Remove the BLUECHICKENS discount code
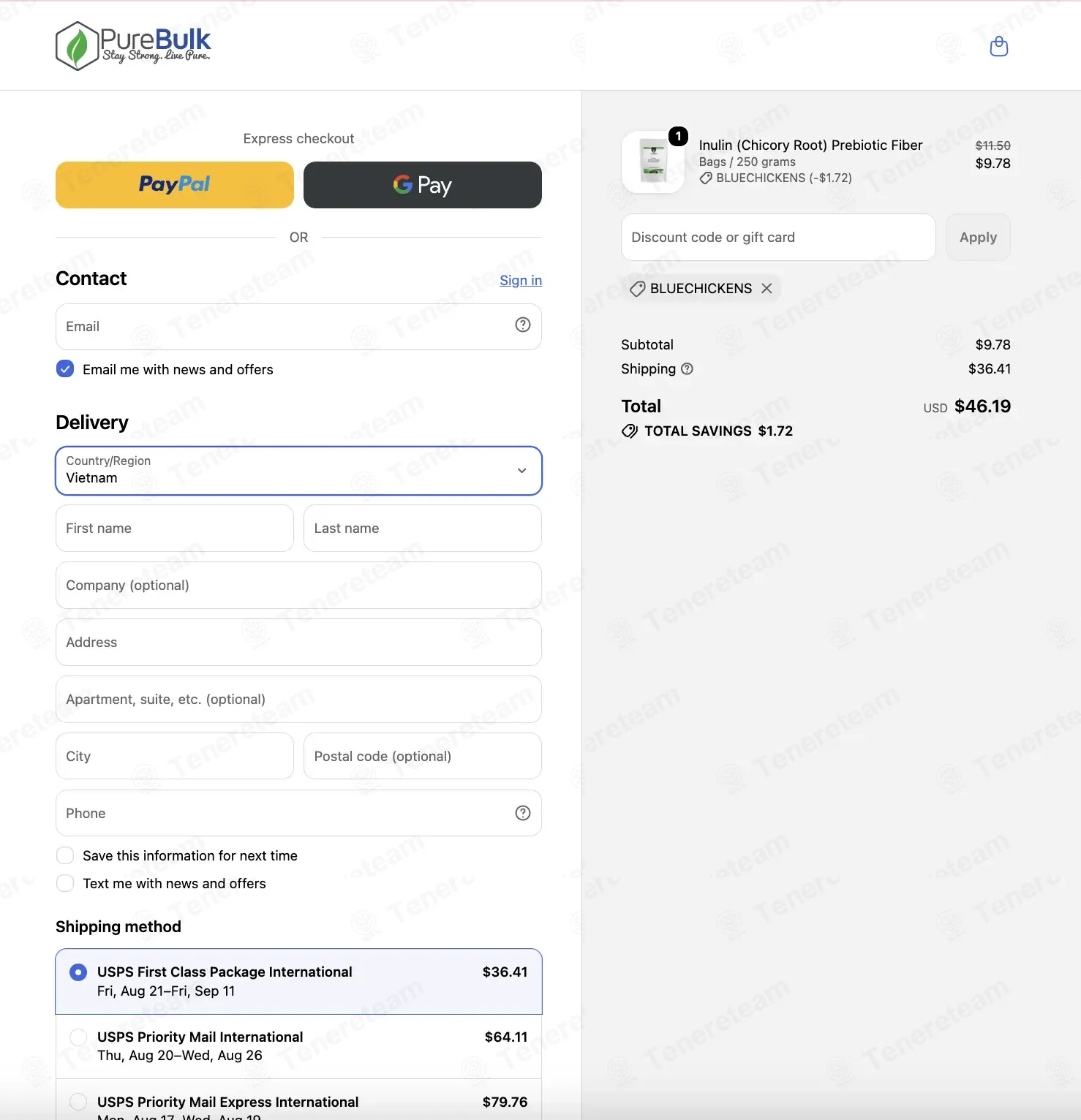Image resolution: width=1081 pixels, height=1120 pixels. coord(767,289)
